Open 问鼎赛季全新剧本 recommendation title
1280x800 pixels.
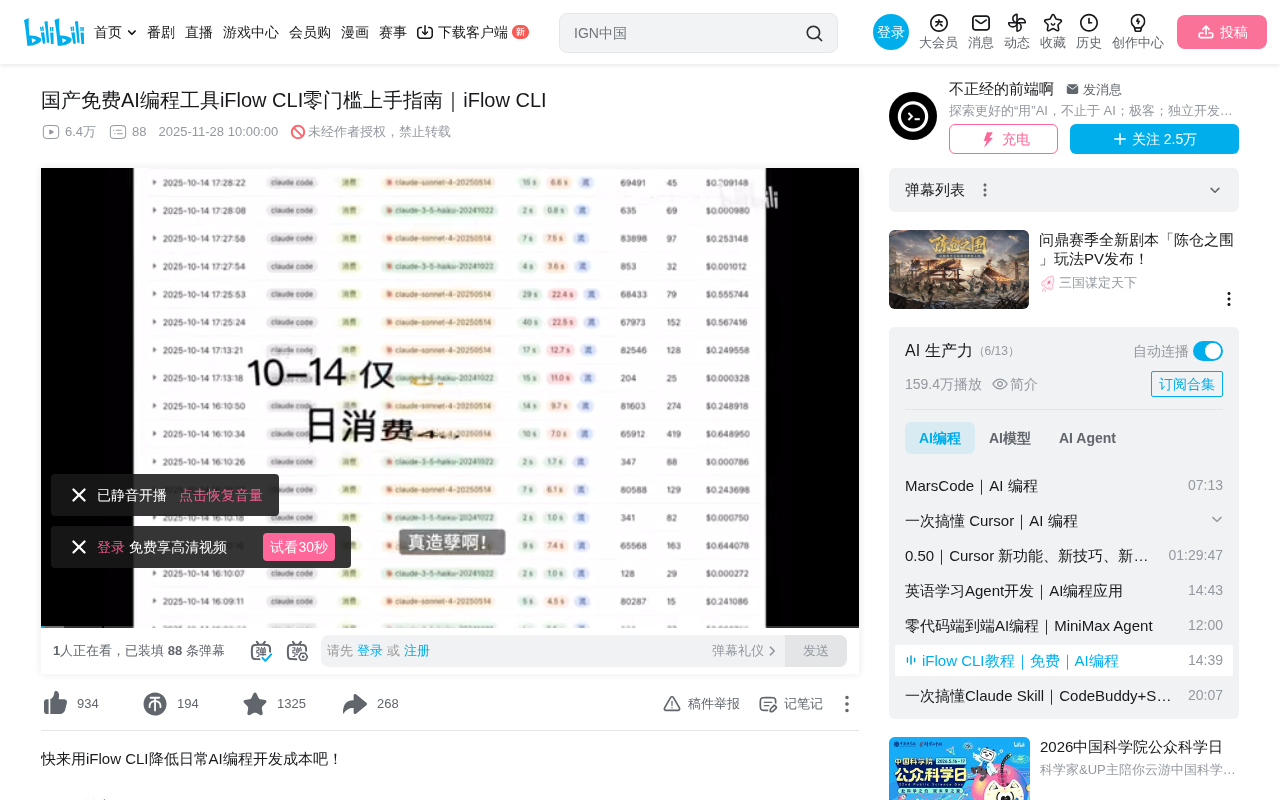(x=1136, y=249)
